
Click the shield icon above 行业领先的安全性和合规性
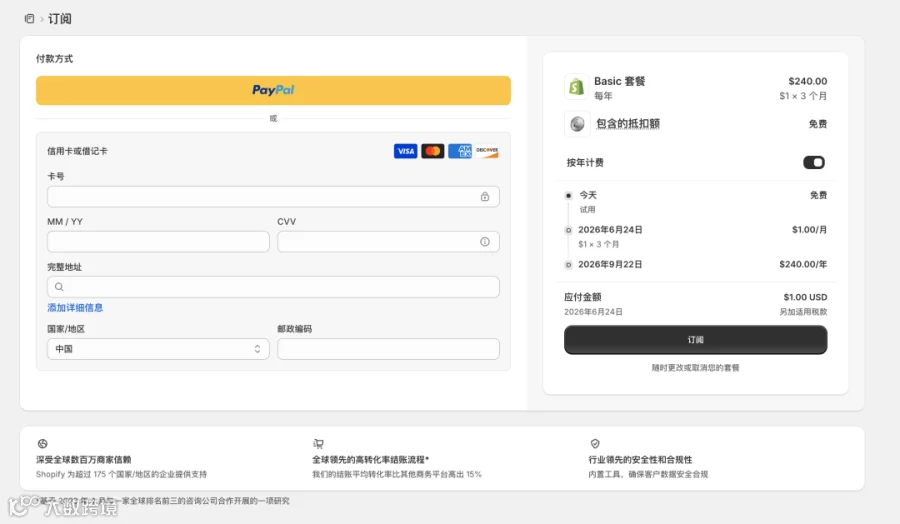(595, 444)
